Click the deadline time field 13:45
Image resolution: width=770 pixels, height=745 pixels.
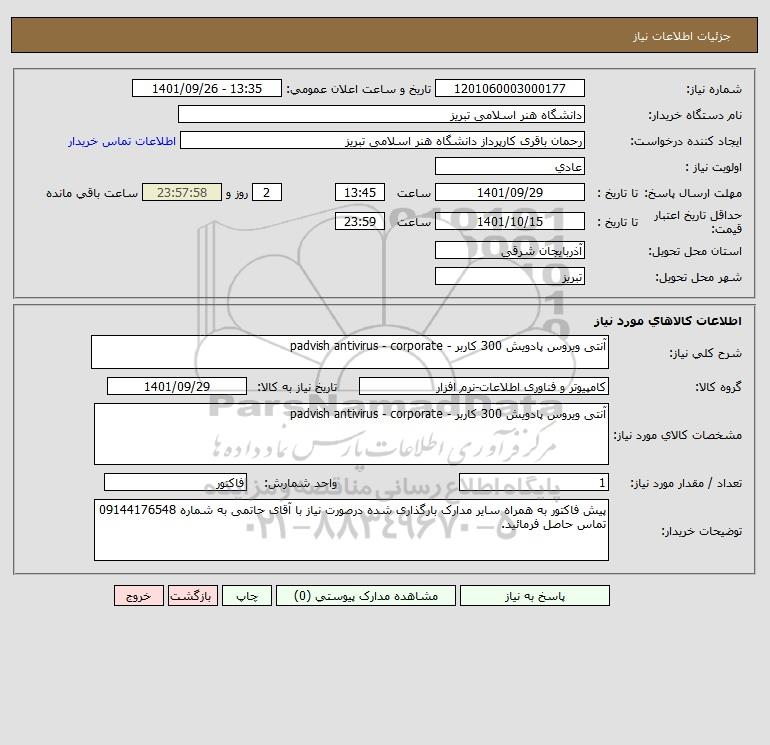(359, 193)
